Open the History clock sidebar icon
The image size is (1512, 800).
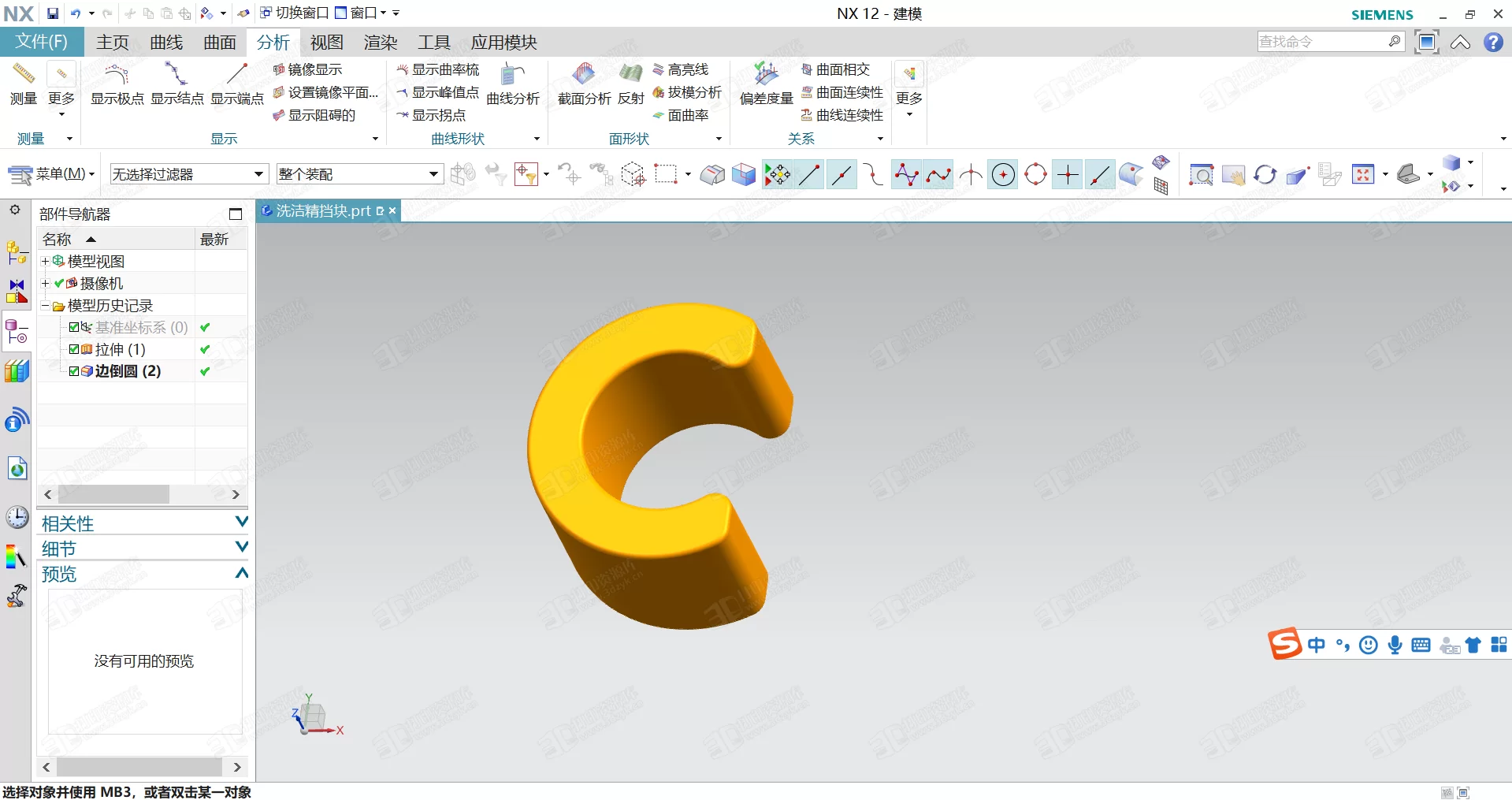(x=17, y=517)
